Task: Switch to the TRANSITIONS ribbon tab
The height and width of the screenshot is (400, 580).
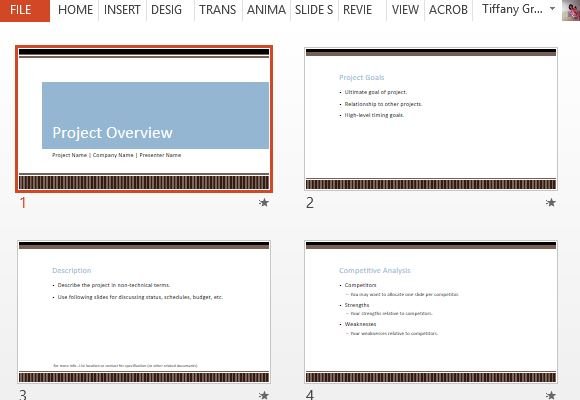Action: pyautogui.click(x=218, y=10)
